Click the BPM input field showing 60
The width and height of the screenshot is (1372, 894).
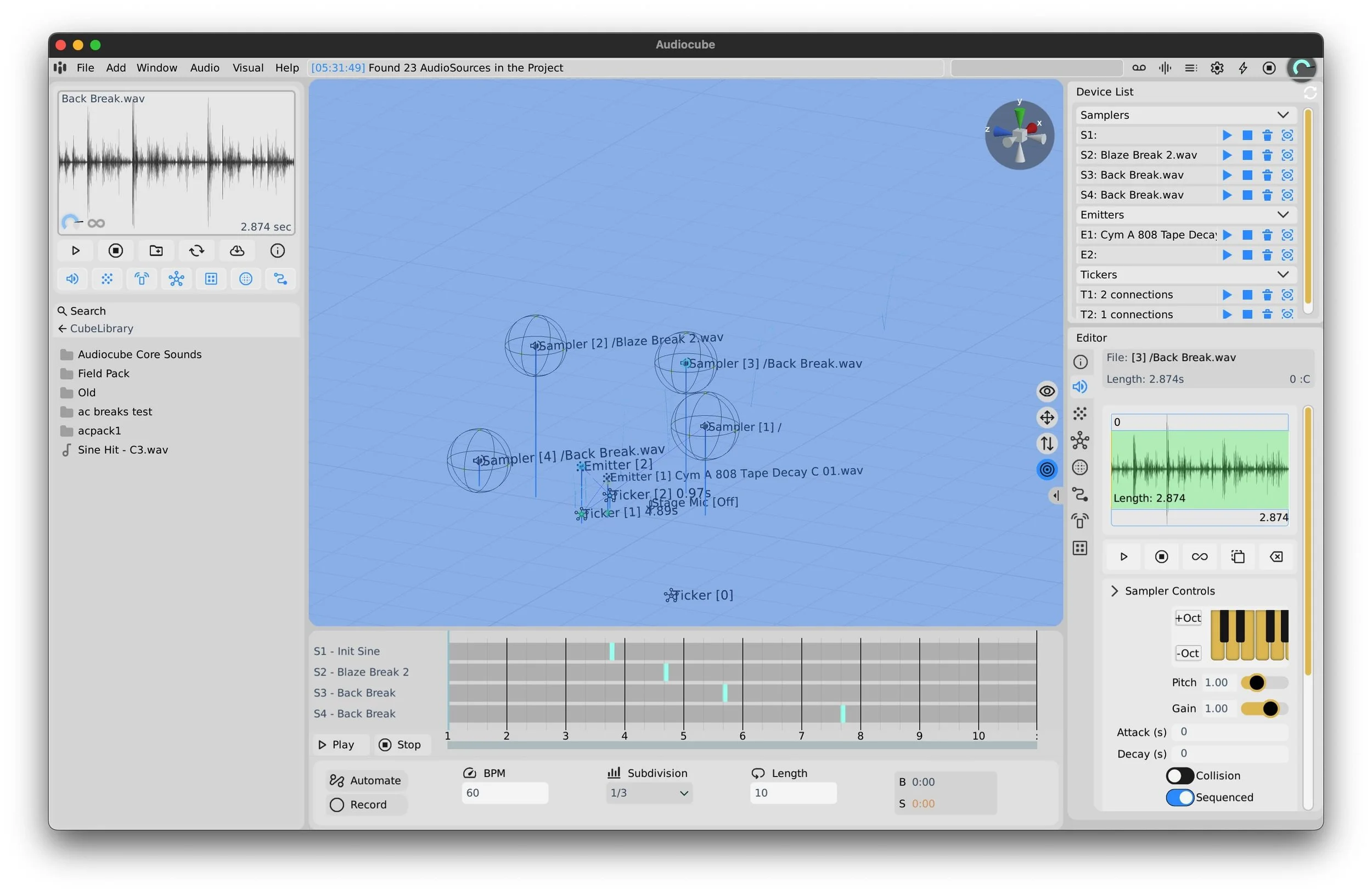[504, 793]
